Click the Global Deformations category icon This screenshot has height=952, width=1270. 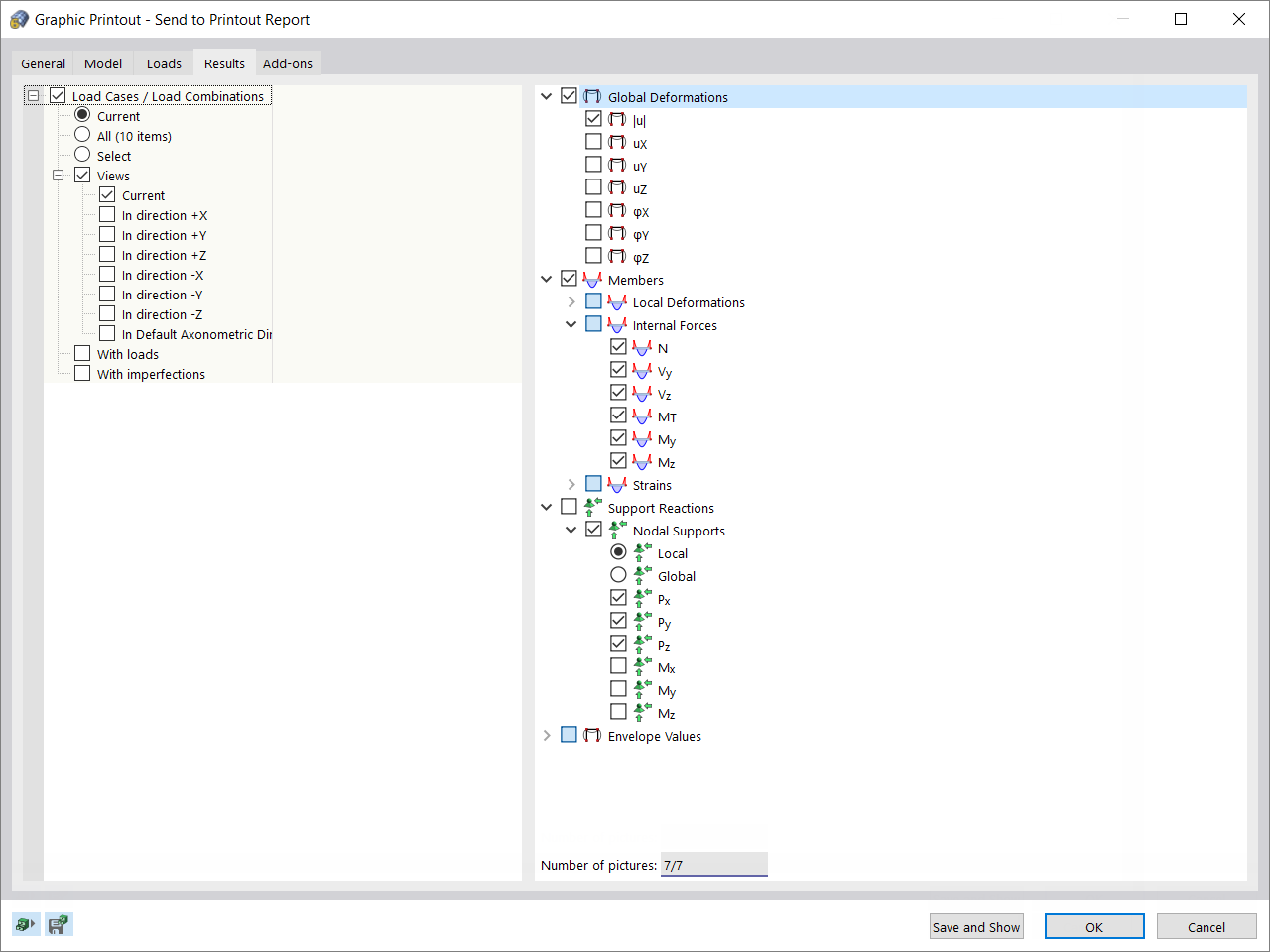tap(592, 96)
